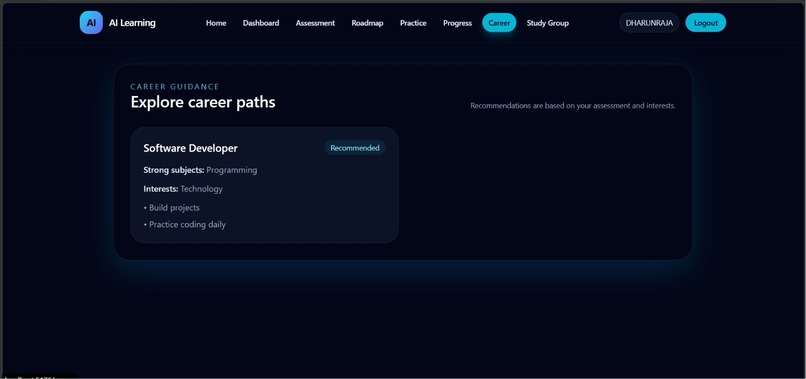Image resolution: width=806 pixels, height=379 pixels.
Task: Open the Dashboard nav item
Action: [x=261, y=23]
